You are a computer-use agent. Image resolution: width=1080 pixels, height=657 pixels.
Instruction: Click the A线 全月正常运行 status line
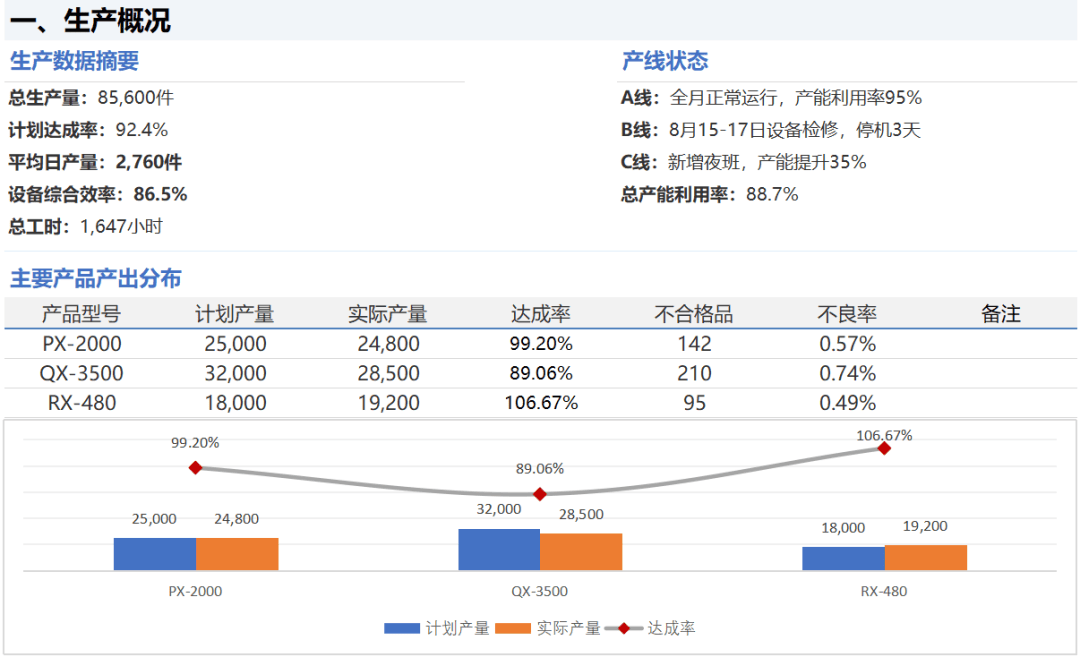771,98
